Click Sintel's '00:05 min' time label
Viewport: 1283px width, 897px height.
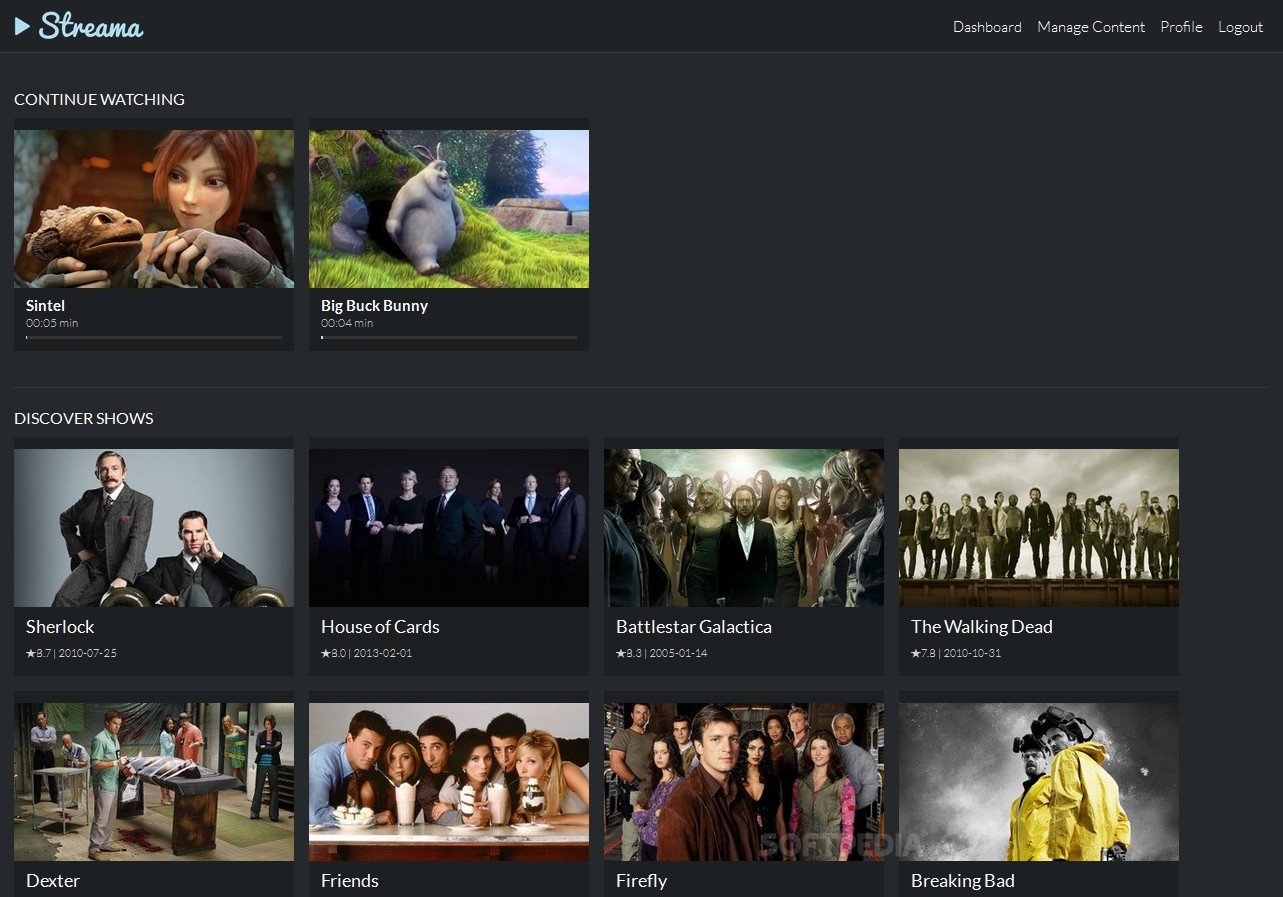52,323
